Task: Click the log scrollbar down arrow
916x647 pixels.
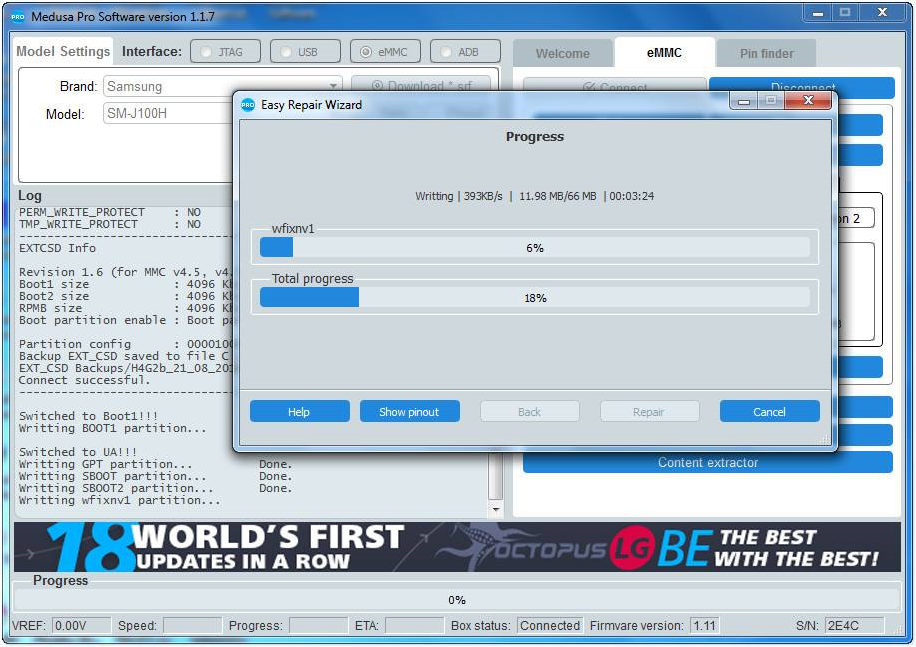Action: click(495, 510)
